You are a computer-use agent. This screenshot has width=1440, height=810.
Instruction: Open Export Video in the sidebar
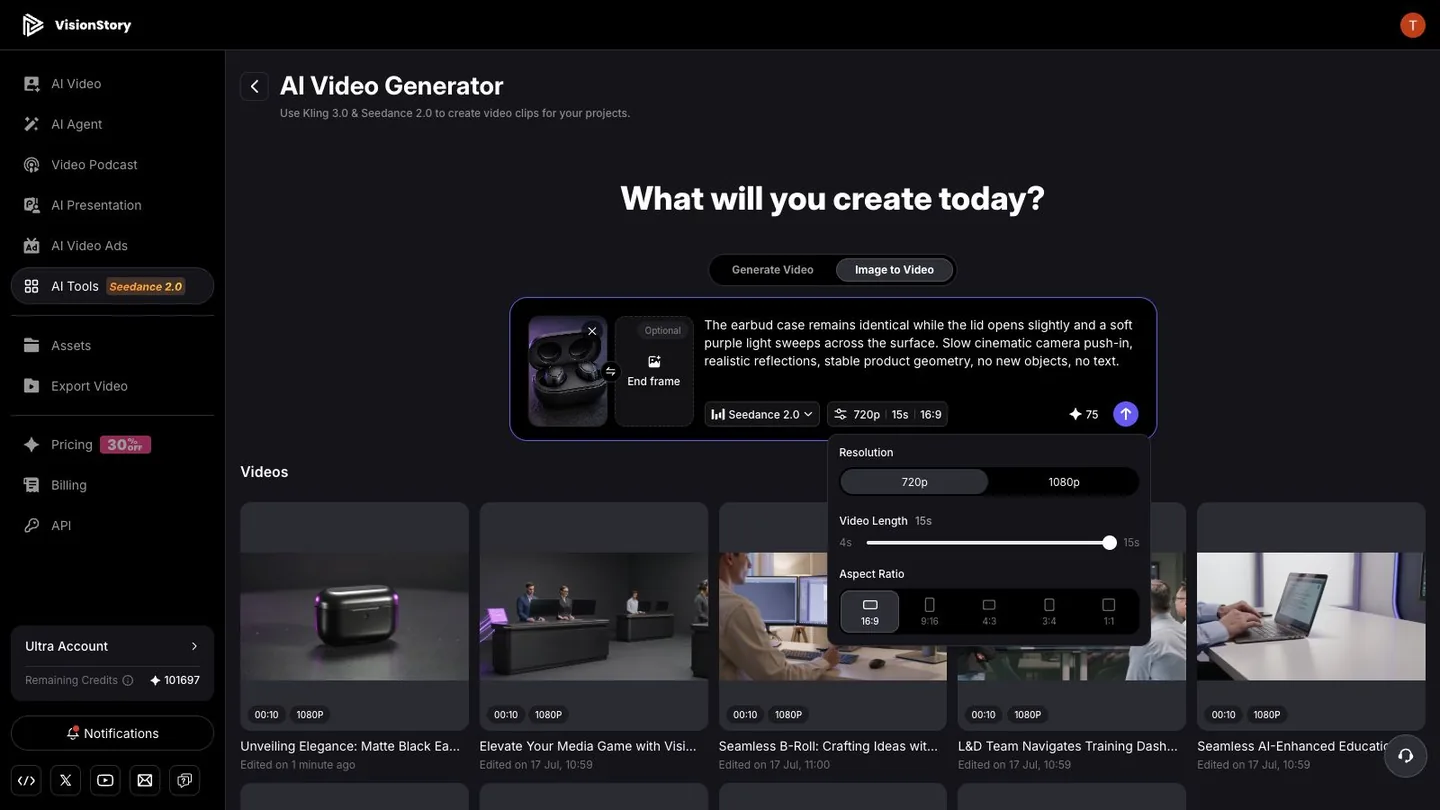tap(112, 386)
